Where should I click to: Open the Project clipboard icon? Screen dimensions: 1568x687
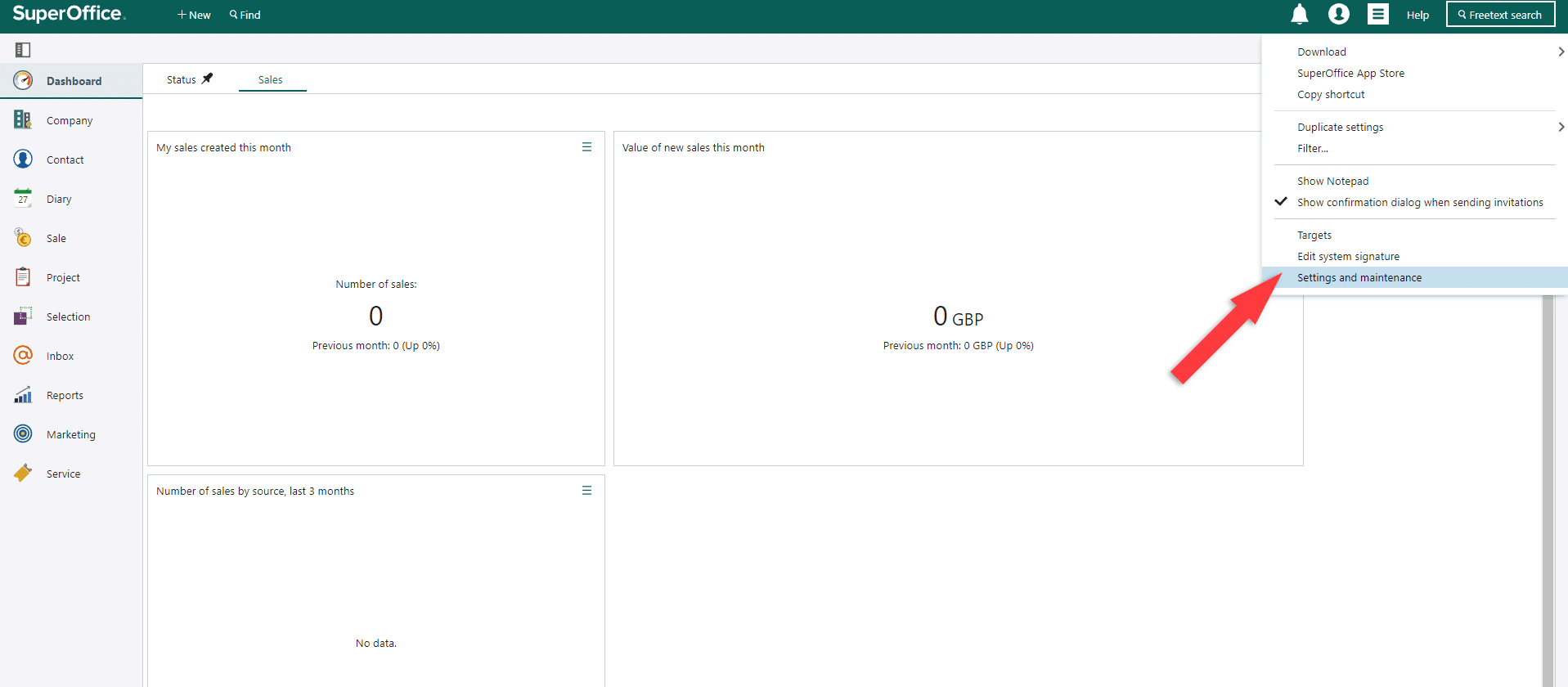(x=23, y=277)
